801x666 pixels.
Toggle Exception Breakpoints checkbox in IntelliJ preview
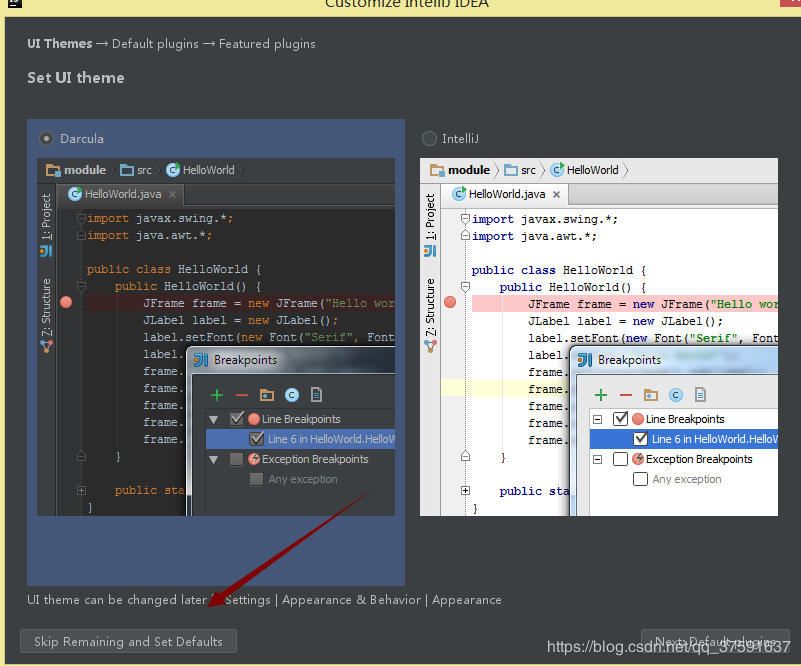point(620,459)
